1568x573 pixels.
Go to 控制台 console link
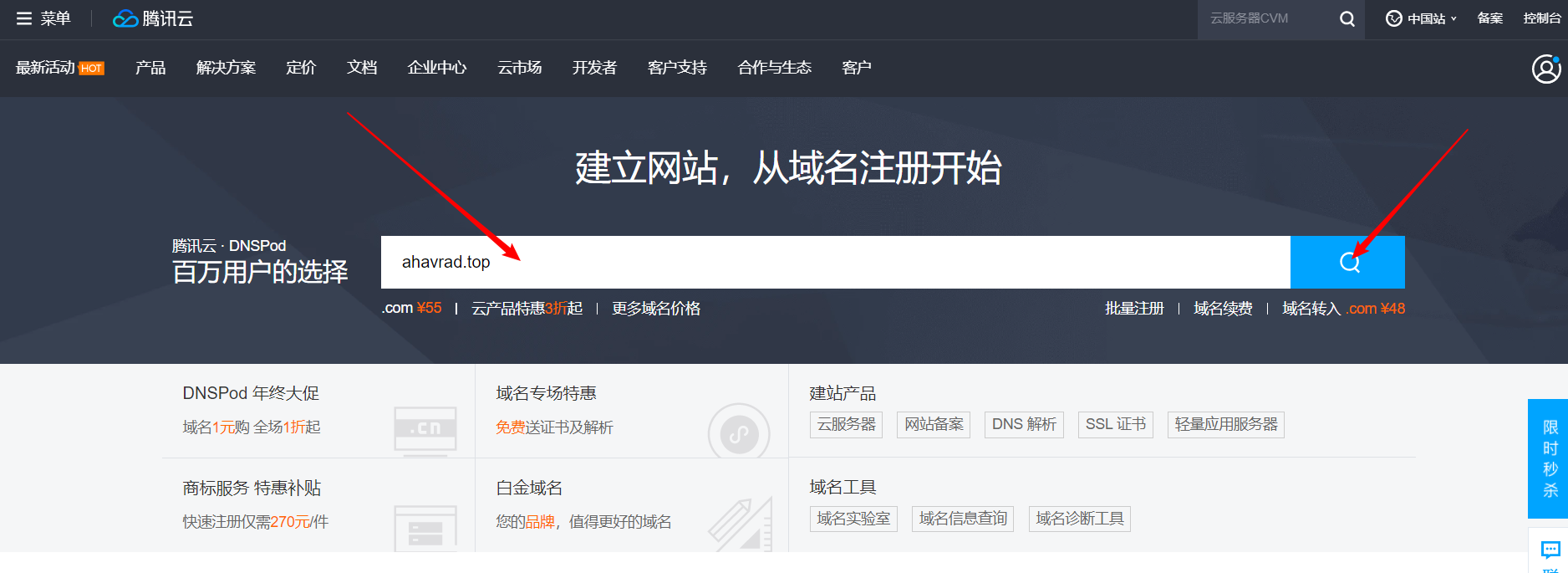(x=1542, y=18)
